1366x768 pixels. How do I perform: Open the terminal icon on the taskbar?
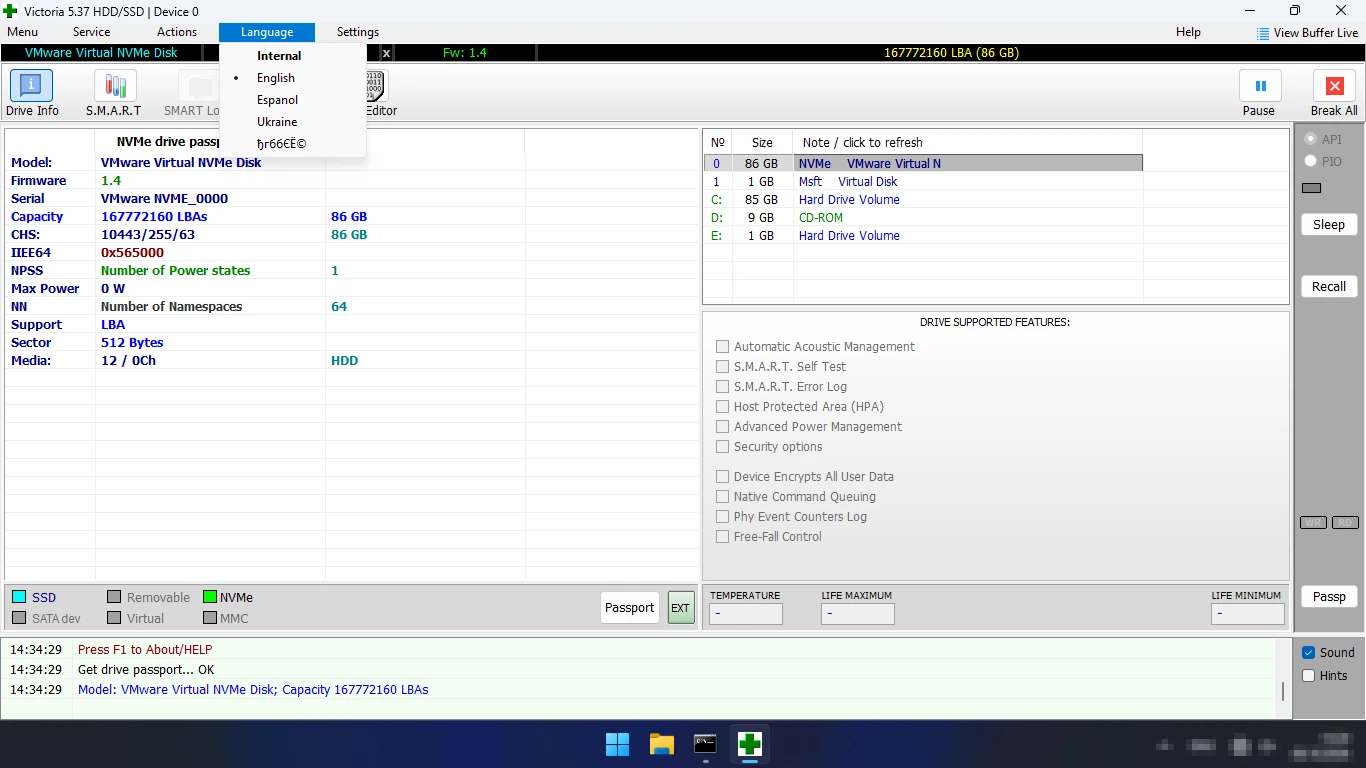[706, 744]
